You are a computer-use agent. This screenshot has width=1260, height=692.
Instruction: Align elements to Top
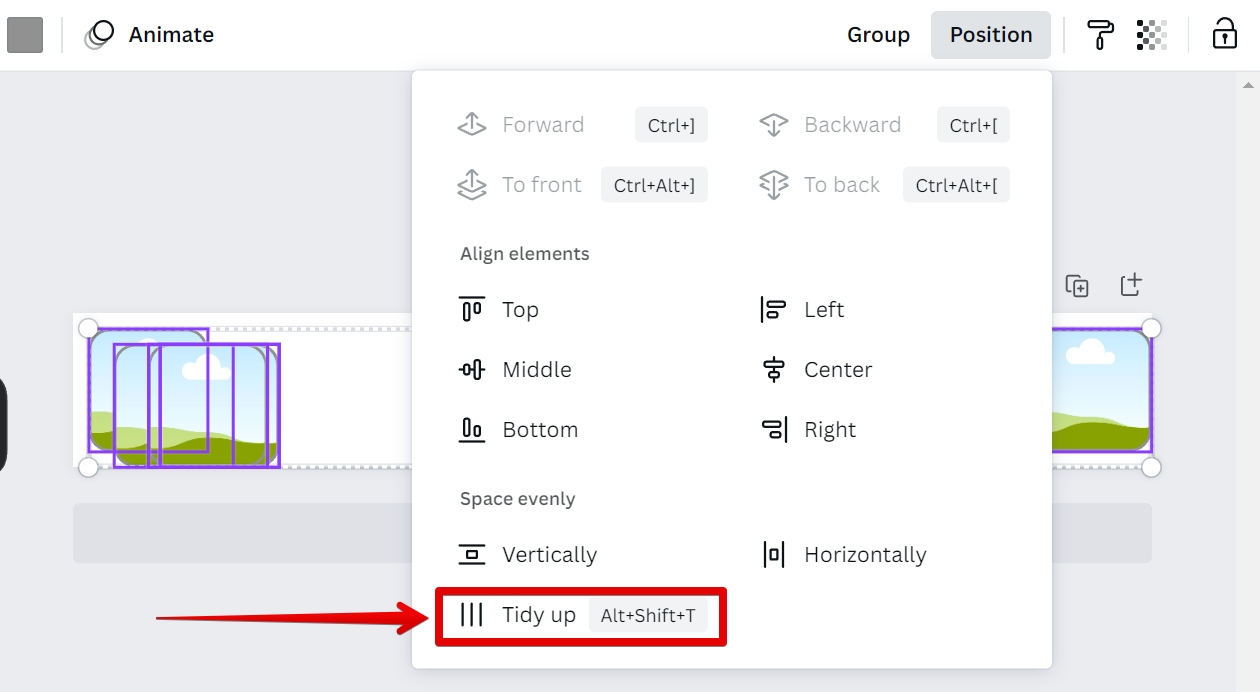pos(520,310)
